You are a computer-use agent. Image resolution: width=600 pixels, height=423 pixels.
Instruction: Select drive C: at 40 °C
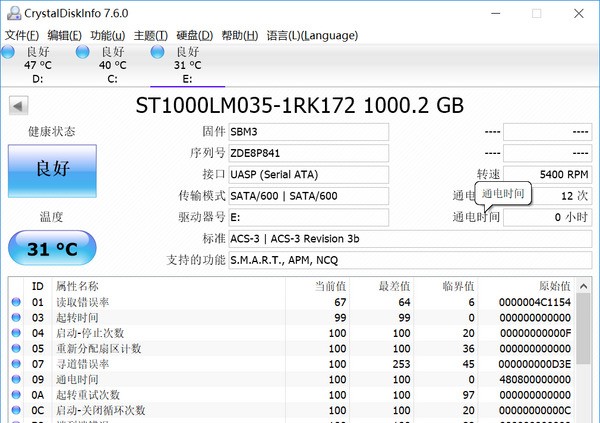(112, 65)
